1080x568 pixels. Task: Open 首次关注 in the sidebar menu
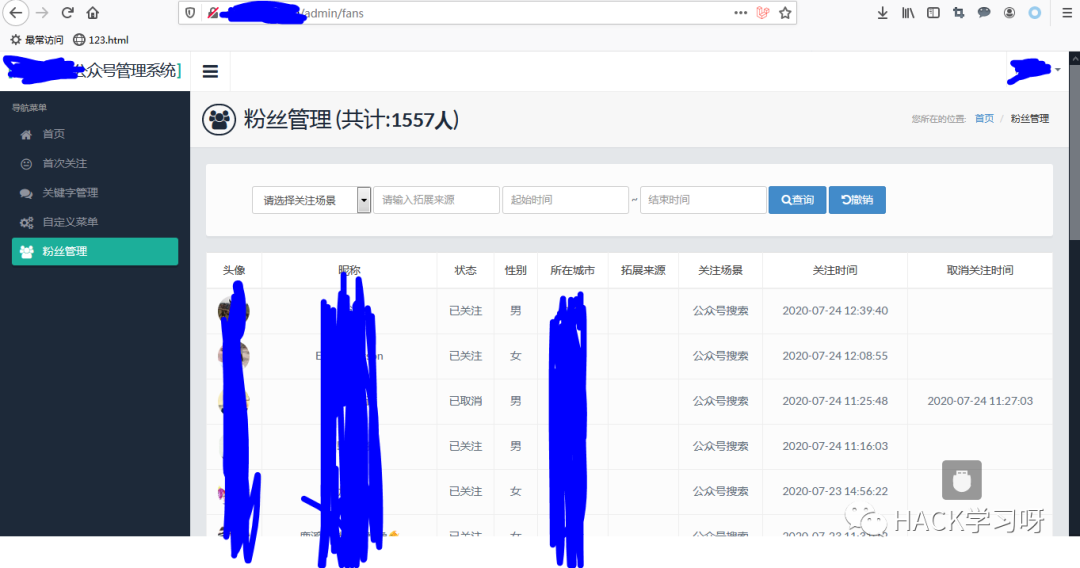click(x=65, y=163)
